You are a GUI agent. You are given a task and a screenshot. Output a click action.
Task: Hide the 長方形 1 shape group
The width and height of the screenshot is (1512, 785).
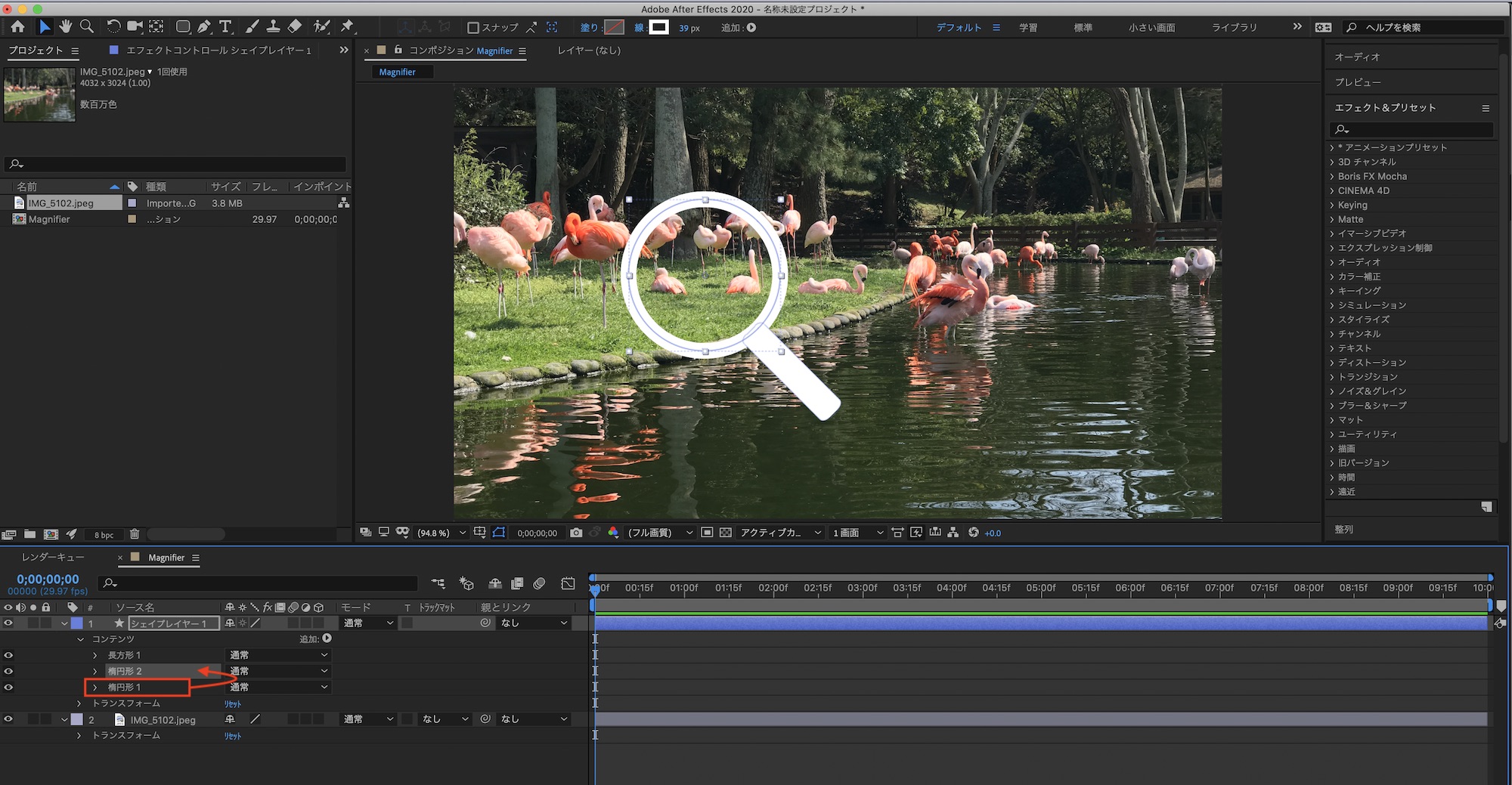8,655
